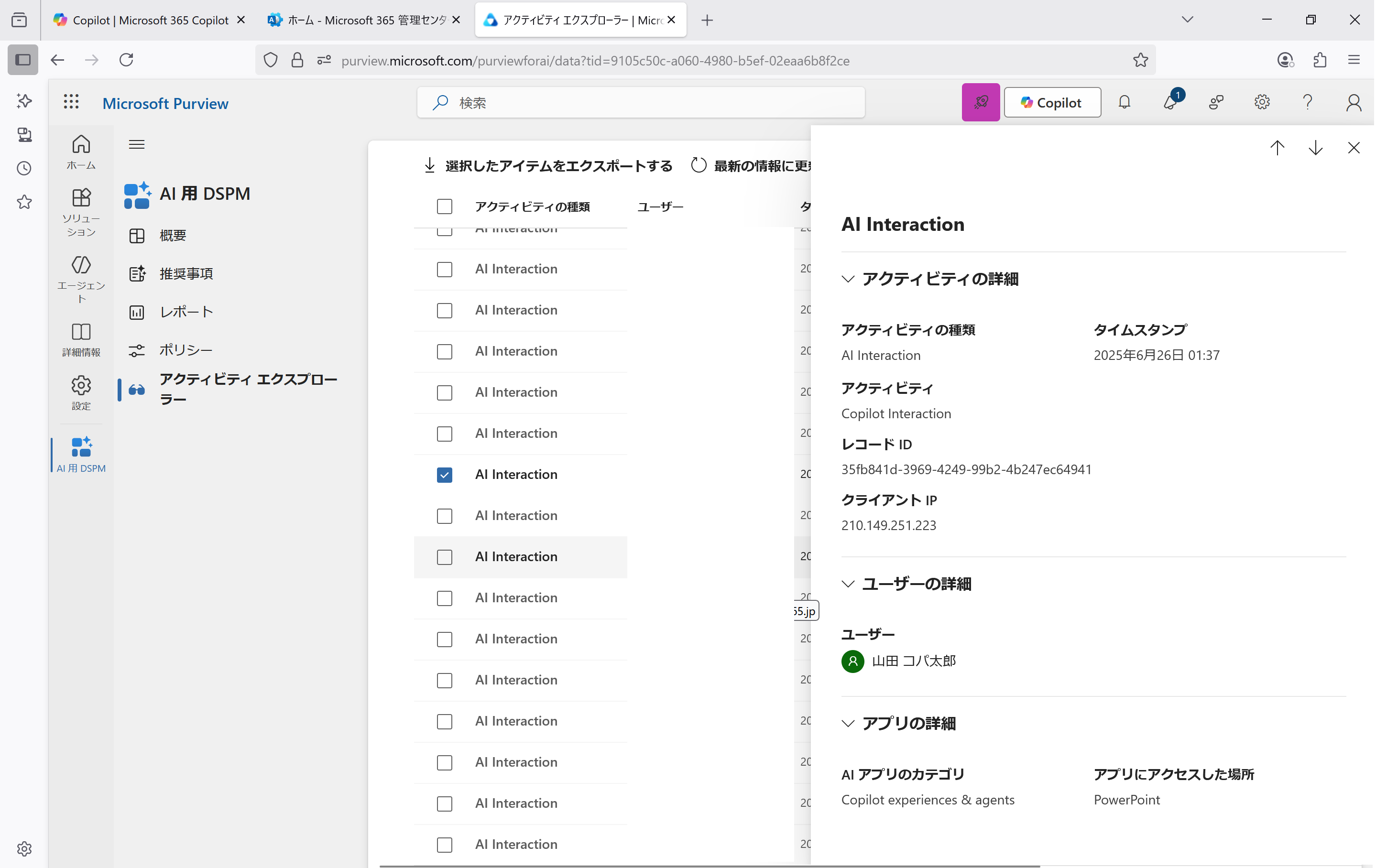Viewport: 1376px width, 868px height.
Task: Click inside the 検索 search field
Action: (x=640, y=103)
